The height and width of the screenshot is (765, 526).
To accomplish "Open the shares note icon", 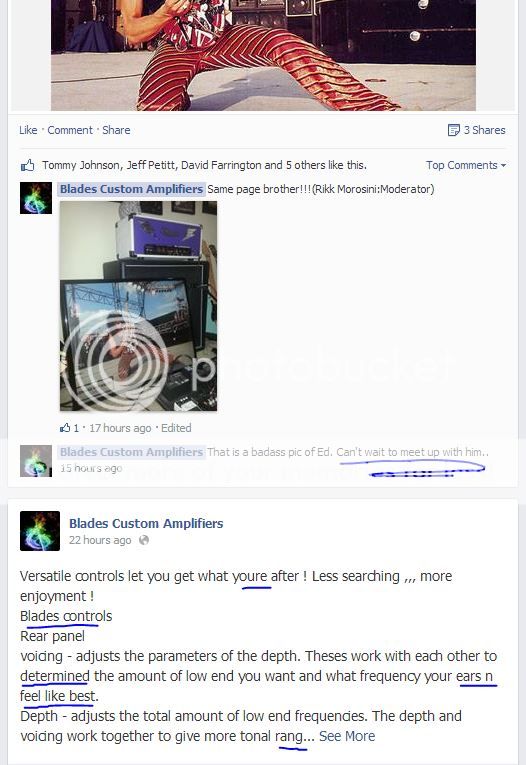I will tap(453, 130).
